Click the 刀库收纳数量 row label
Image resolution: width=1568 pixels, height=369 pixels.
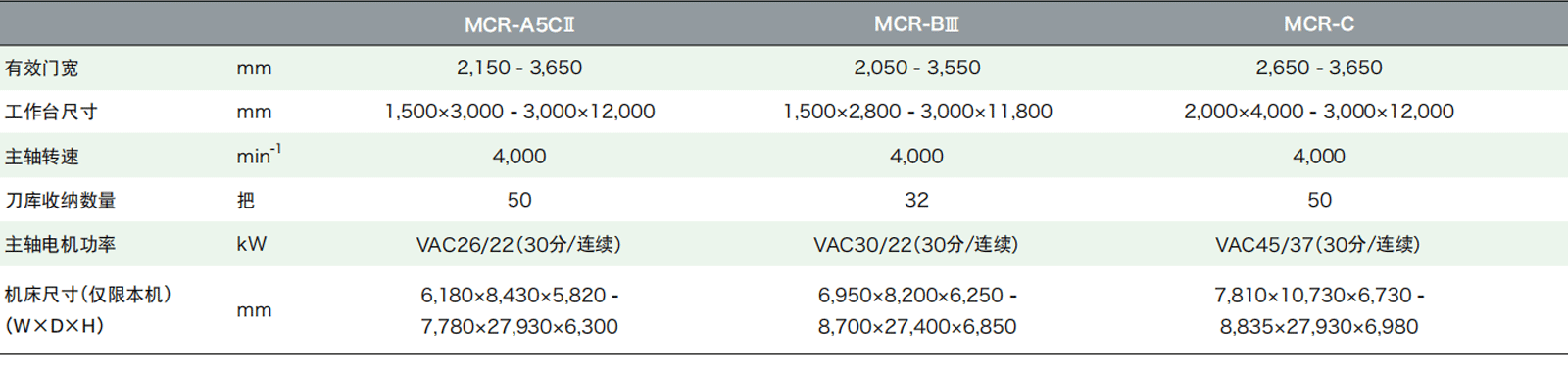pos(60,200)
